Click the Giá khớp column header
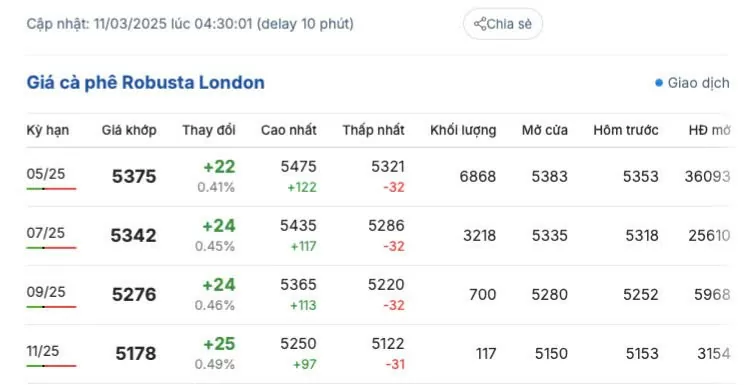This screenshot has width=750, height=385. pyautogui.click(x=129, y=130)
